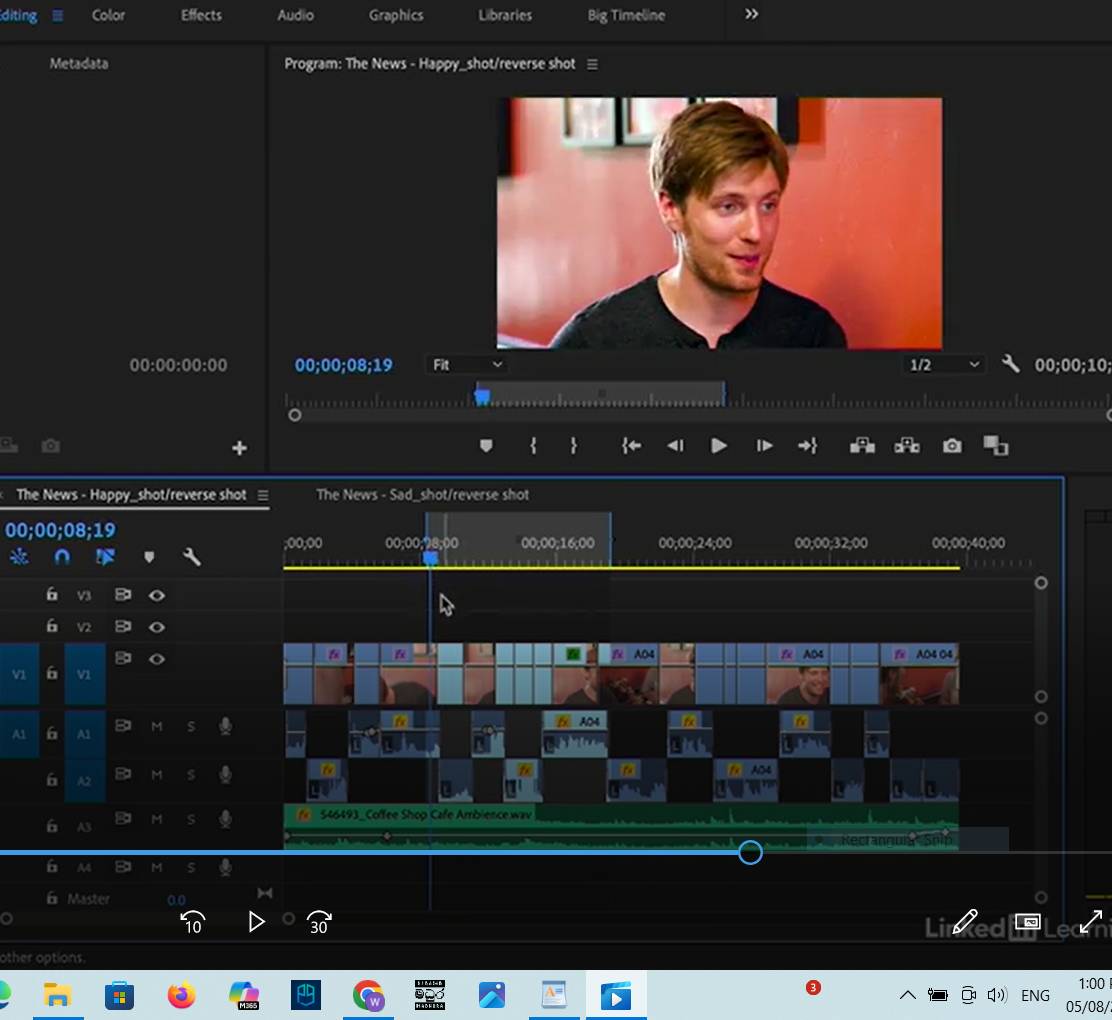Switch to the Sad_shot/reverse shot sequence tab
The width and height of the screenshot is (1112, 1020).
click(x=422, y=494)
